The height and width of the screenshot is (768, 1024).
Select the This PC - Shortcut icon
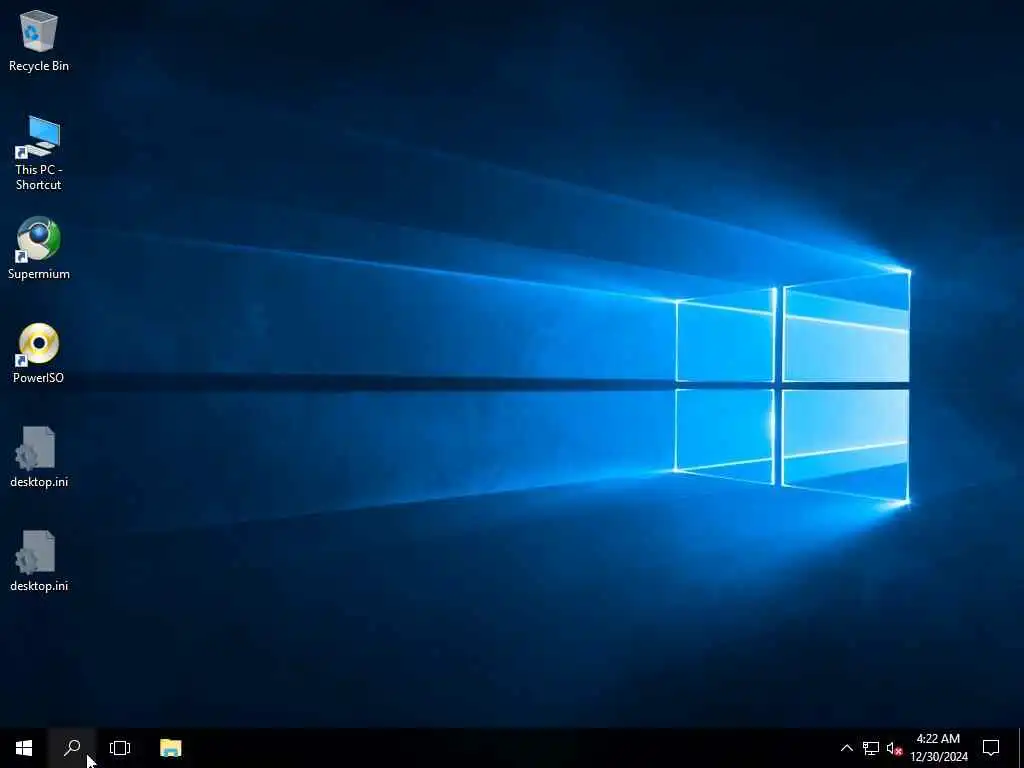pyautogui.click(x=39, y=153)
